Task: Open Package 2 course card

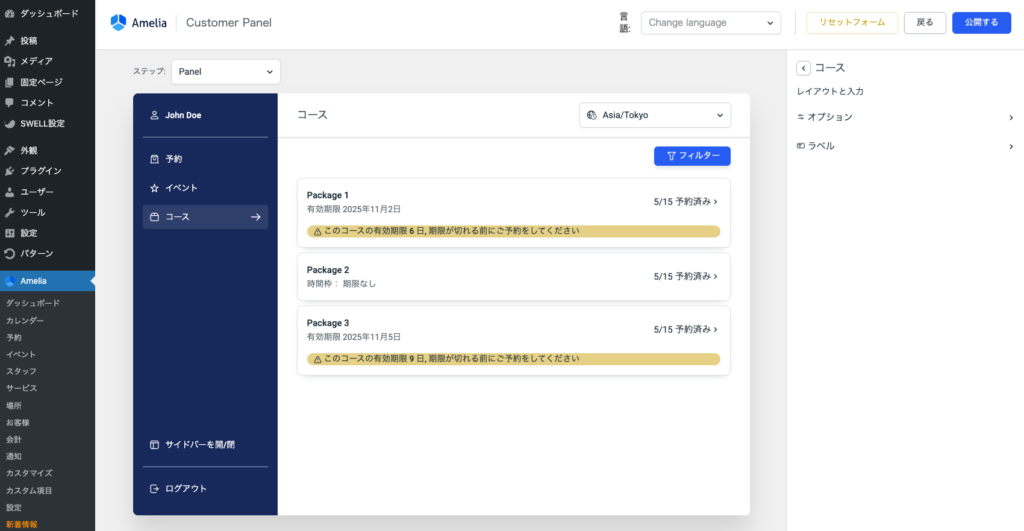Action: [513, 276]
